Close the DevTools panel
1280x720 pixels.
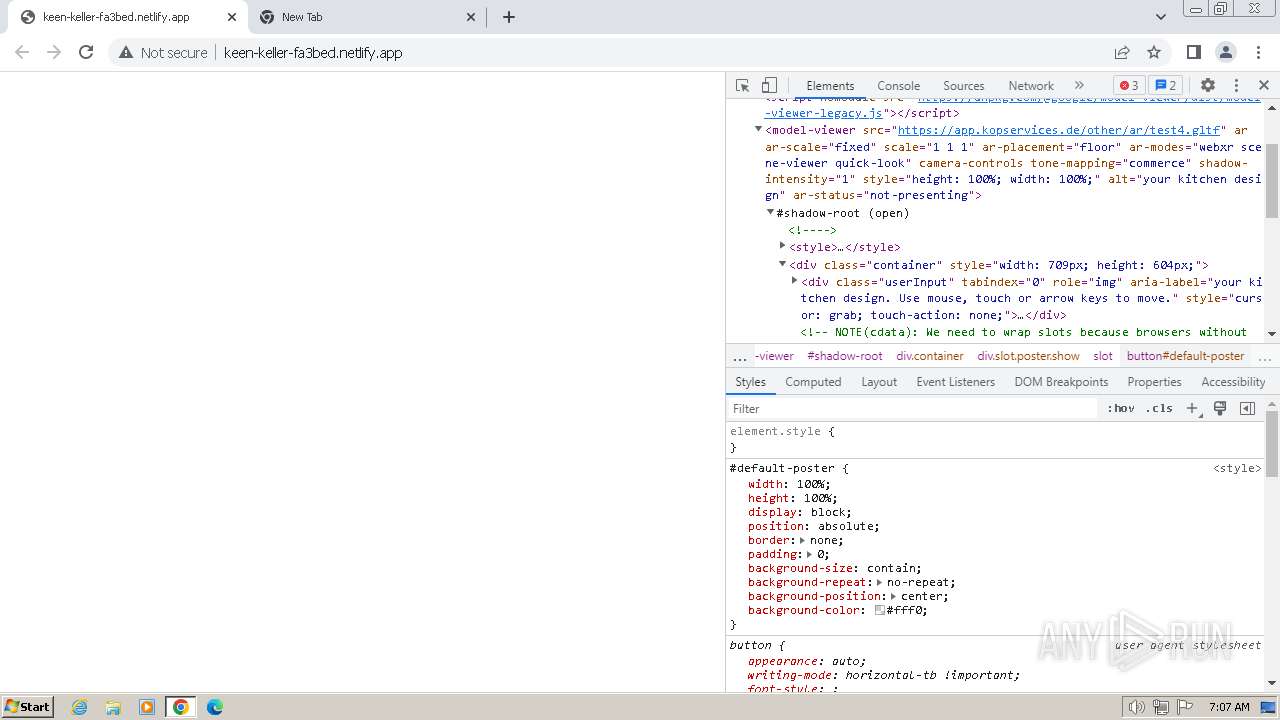point(1264,85)
